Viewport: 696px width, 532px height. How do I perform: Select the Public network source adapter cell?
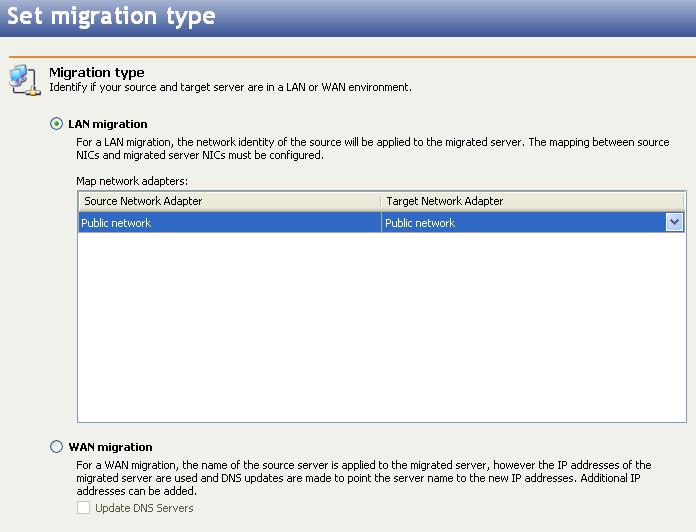[229, 223]
